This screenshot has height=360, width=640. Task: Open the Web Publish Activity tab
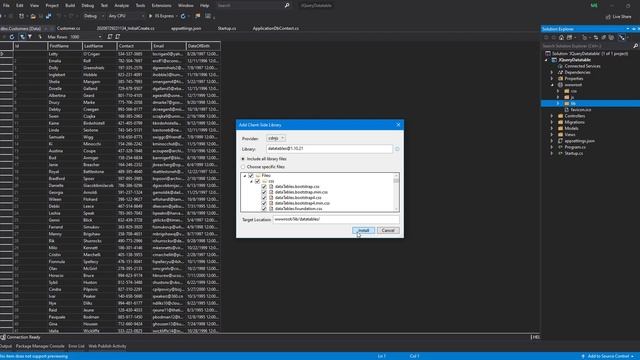(107, 346)
